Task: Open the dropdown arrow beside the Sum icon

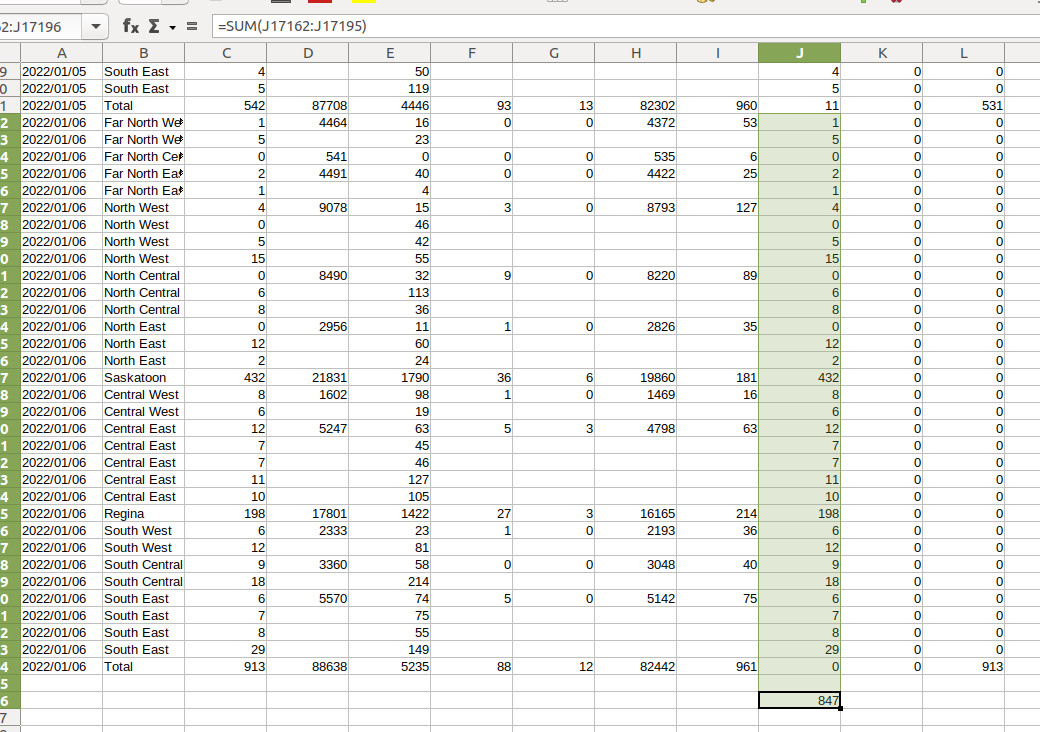Action: (x=172, y=26)
